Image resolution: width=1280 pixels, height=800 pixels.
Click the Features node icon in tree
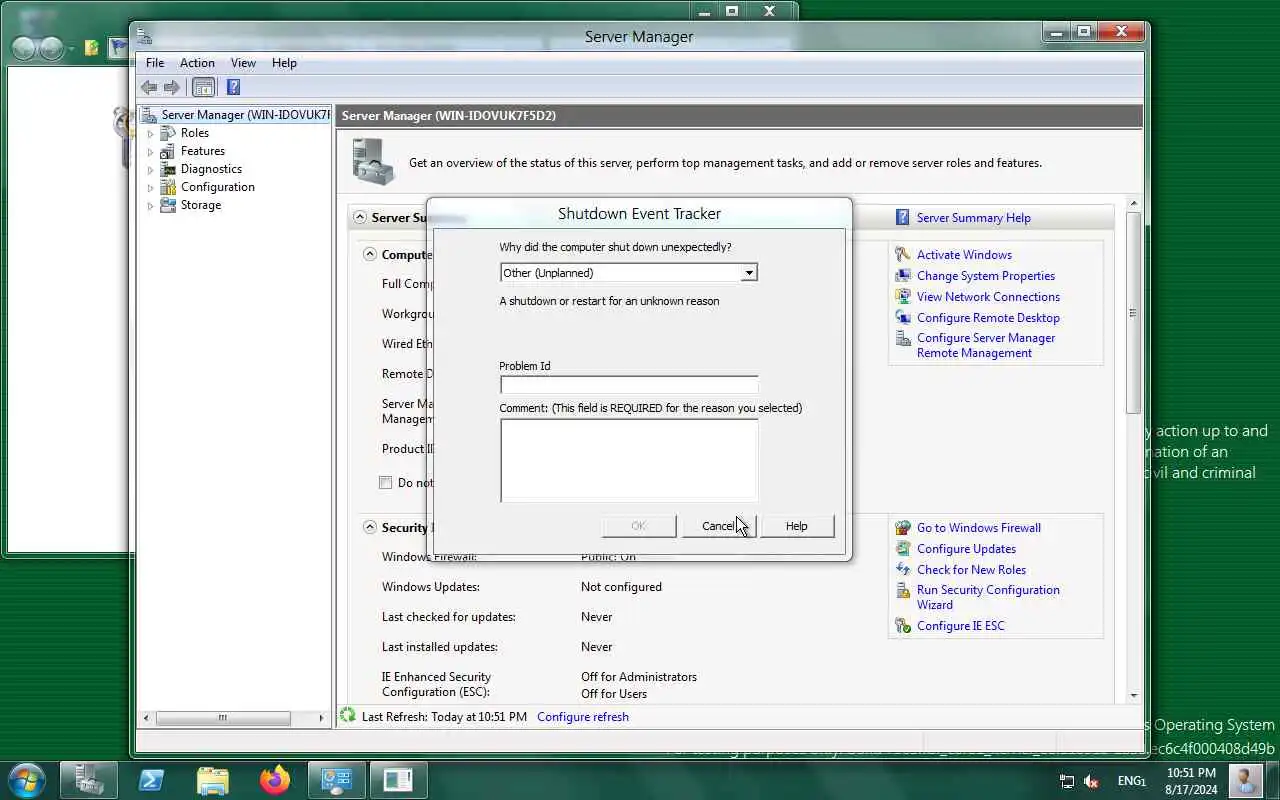click(168, 151)
